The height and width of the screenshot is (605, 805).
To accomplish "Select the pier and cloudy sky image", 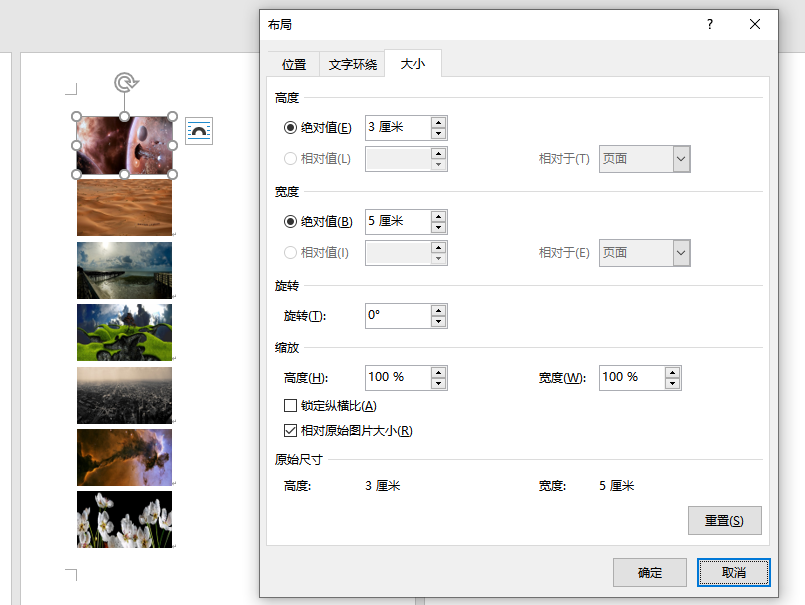I will (x=124, y=270).
